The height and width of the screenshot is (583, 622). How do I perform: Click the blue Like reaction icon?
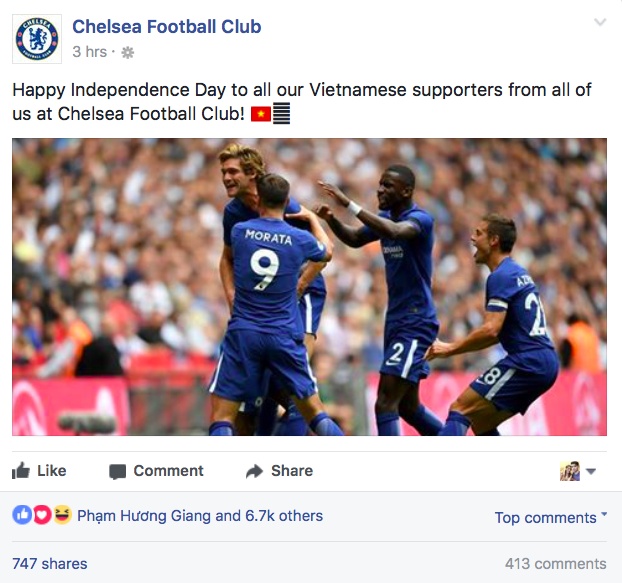point(22,516)
